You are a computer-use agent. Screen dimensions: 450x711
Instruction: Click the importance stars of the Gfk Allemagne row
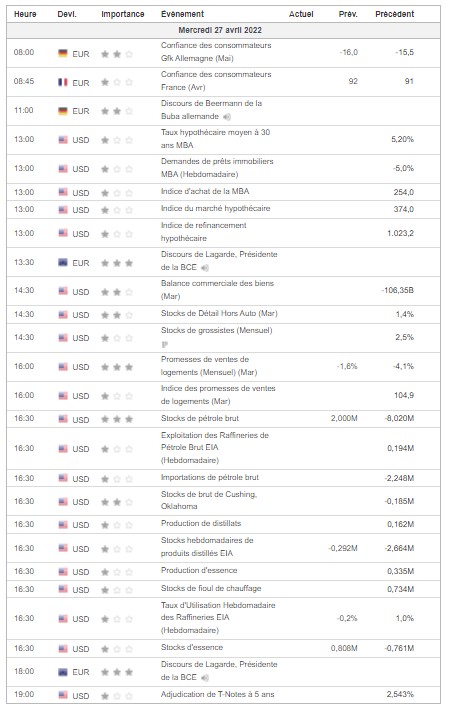click(117, 54)
